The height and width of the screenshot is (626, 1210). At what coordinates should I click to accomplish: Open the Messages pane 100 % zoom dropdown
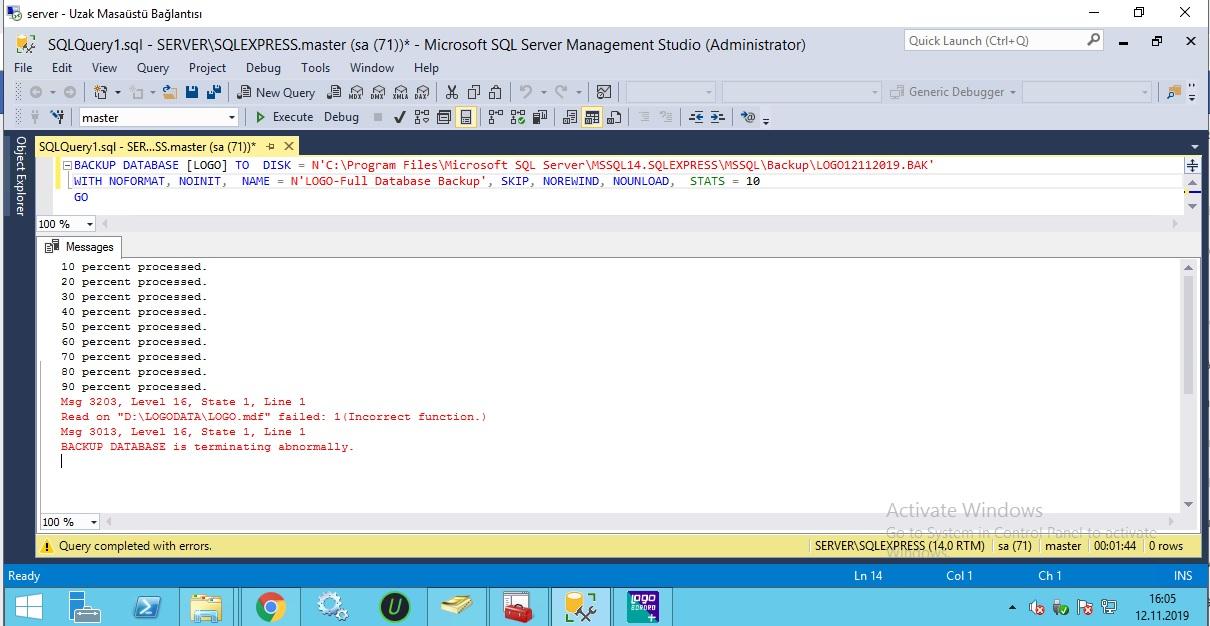click(94, 522)
